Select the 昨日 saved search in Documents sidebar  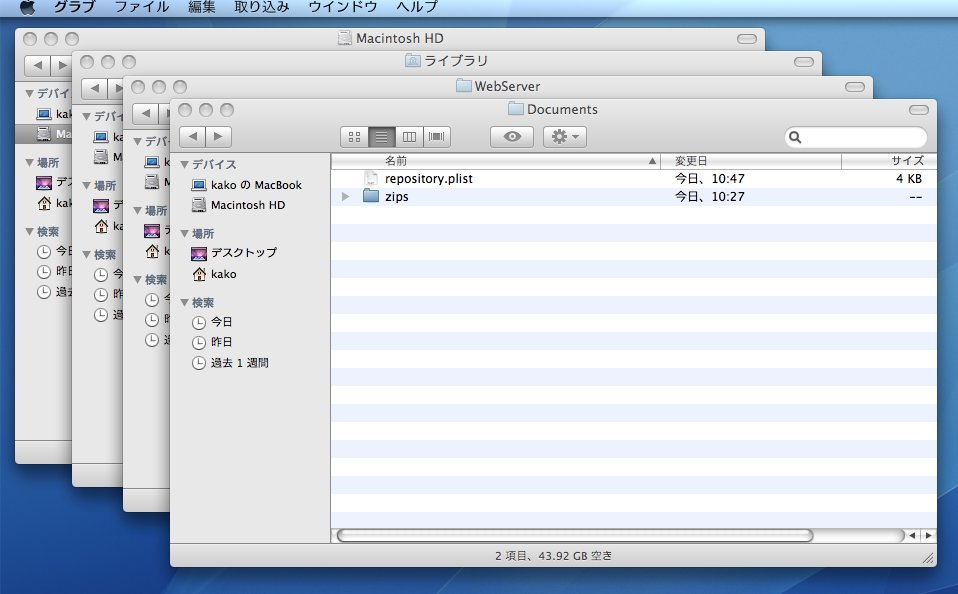212,342
